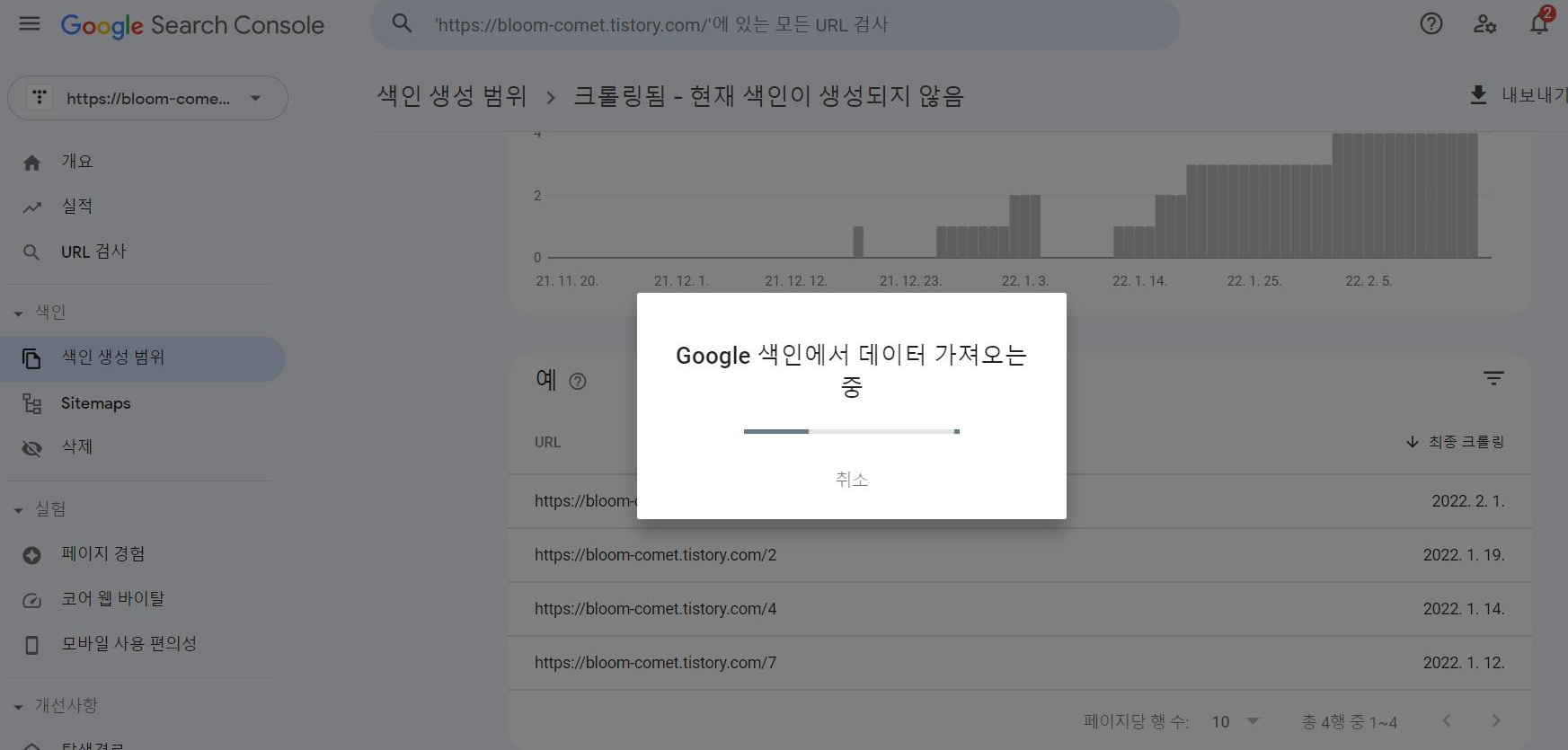Open 실적 in the sidebar
The height and width of the screenshot is (750, 1568).
click(144, 207)
